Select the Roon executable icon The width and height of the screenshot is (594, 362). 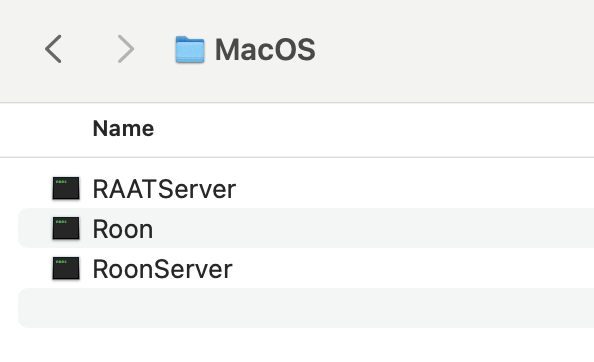tap(66, 228)
